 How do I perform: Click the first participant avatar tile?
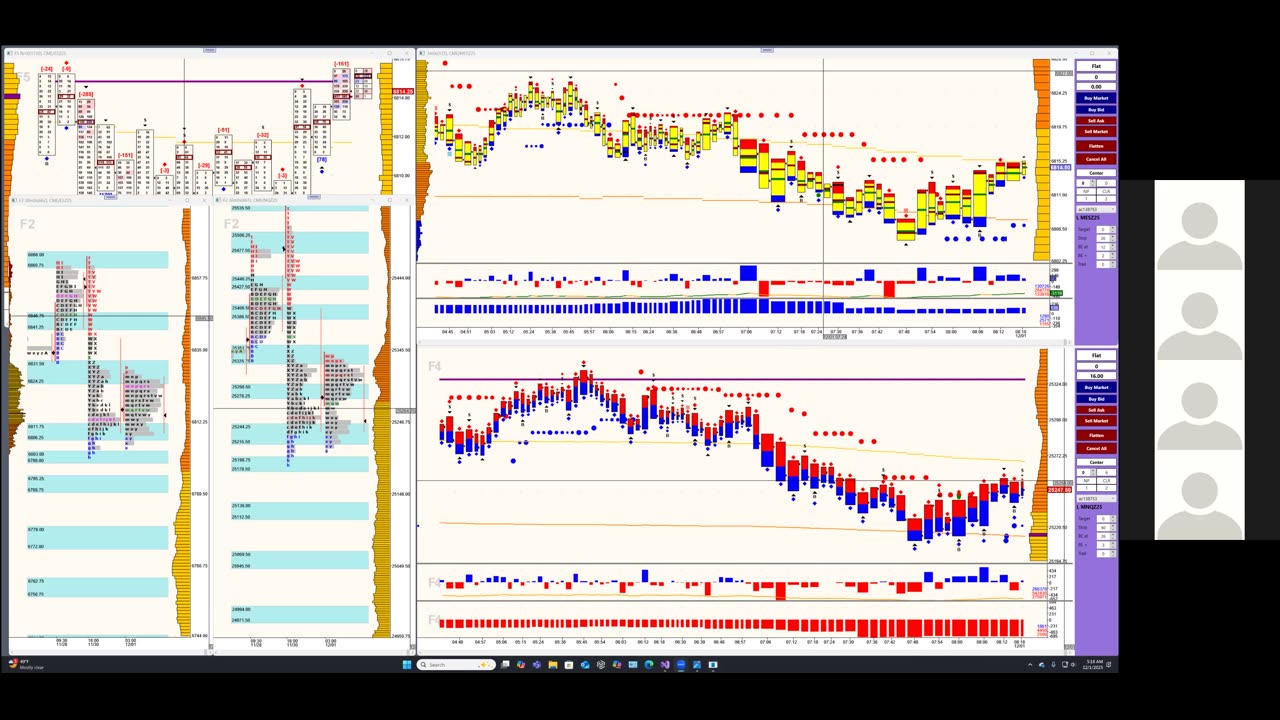pyautogui.click(x=1199, y=225)
